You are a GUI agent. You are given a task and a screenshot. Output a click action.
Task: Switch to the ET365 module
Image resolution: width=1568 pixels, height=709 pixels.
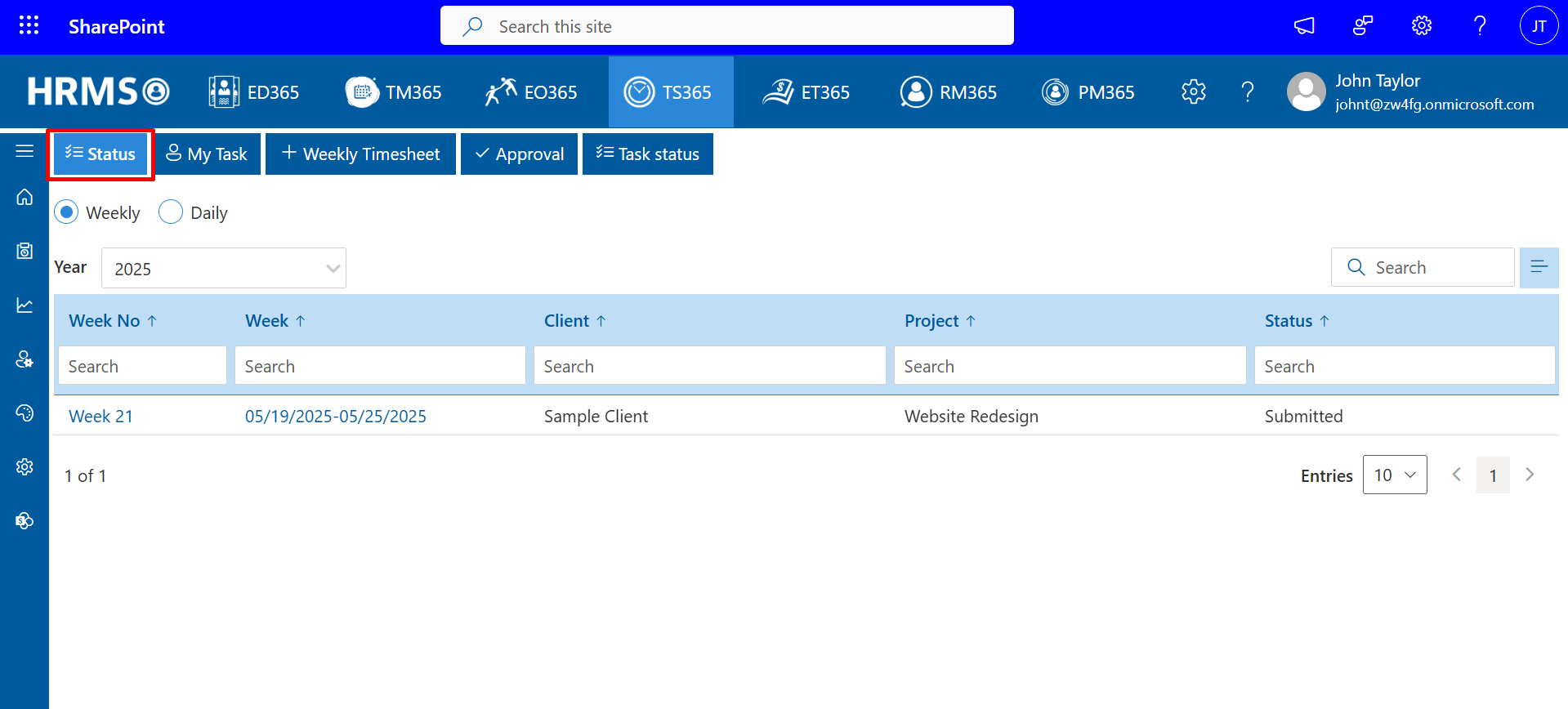(x=806, y=92)
